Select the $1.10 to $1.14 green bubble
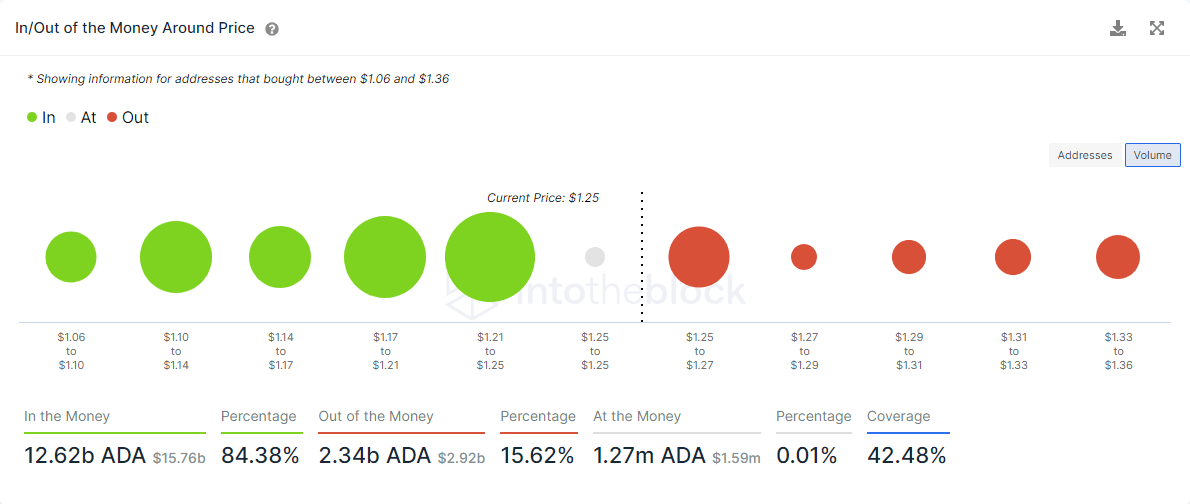 (x=176, y=257)
